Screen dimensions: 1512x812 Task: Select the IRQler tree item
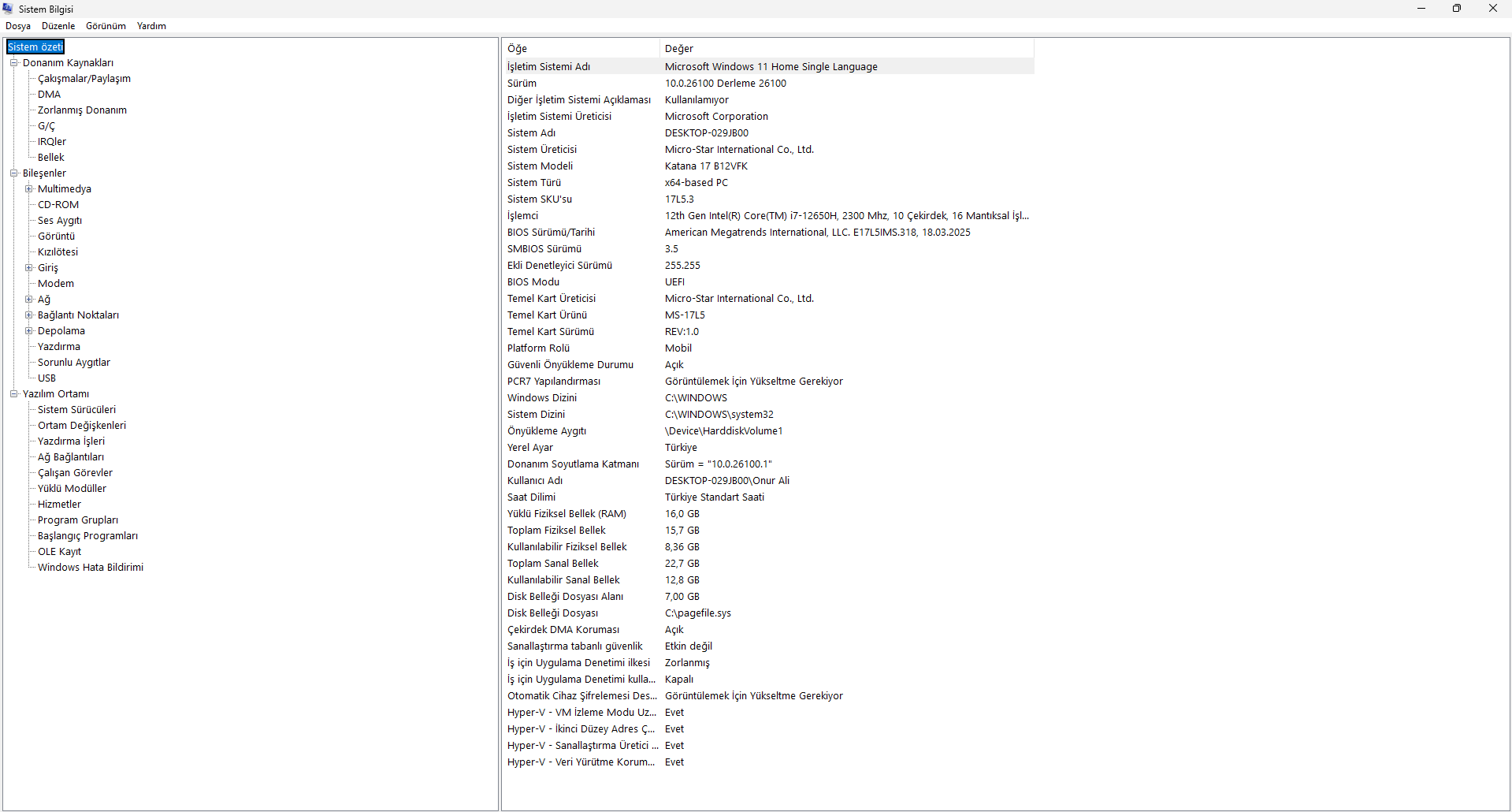[x=52, y=141]
